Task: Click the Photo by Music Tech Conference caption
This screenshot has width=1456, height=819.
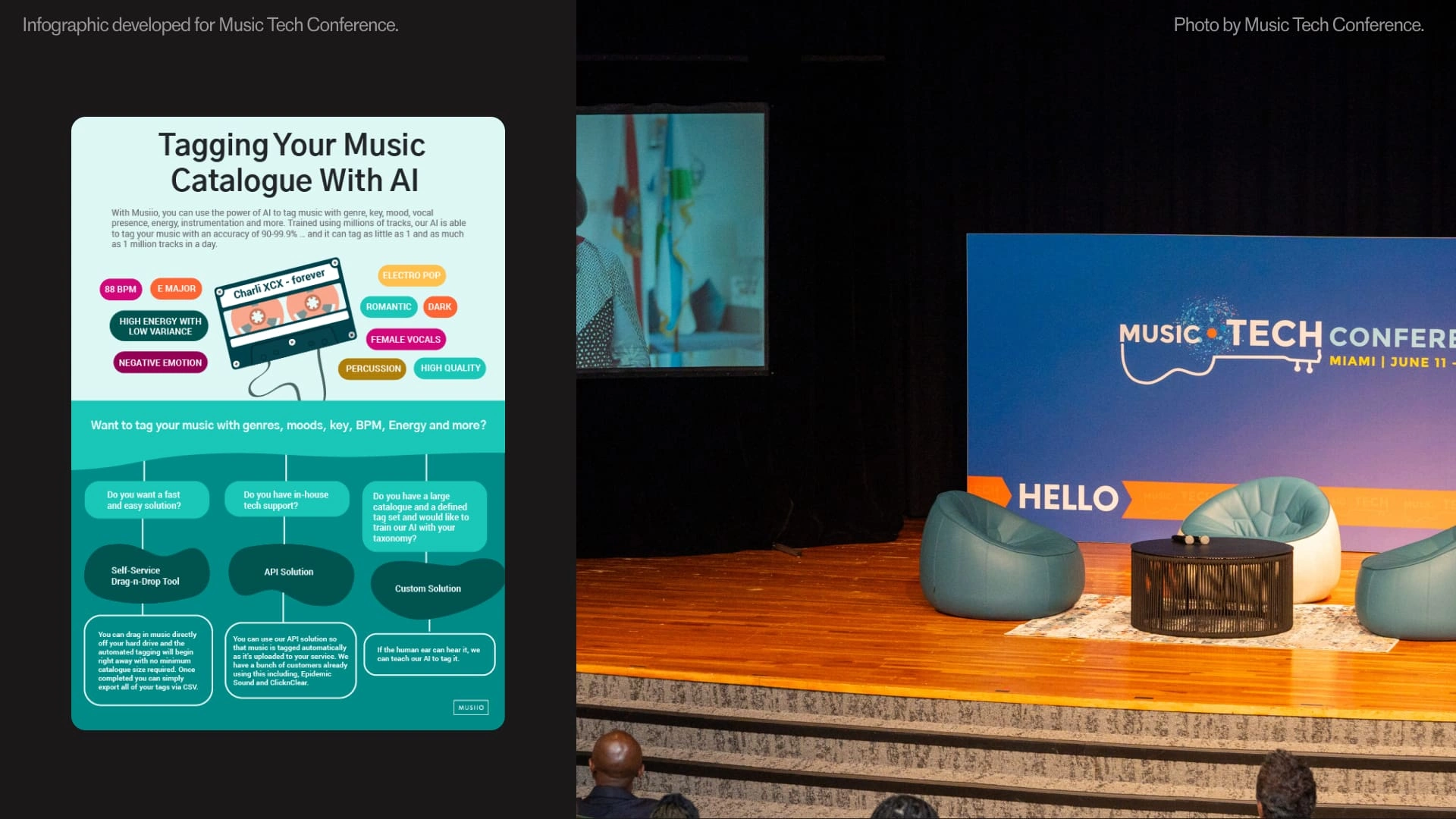Action: click(1298, 25)
